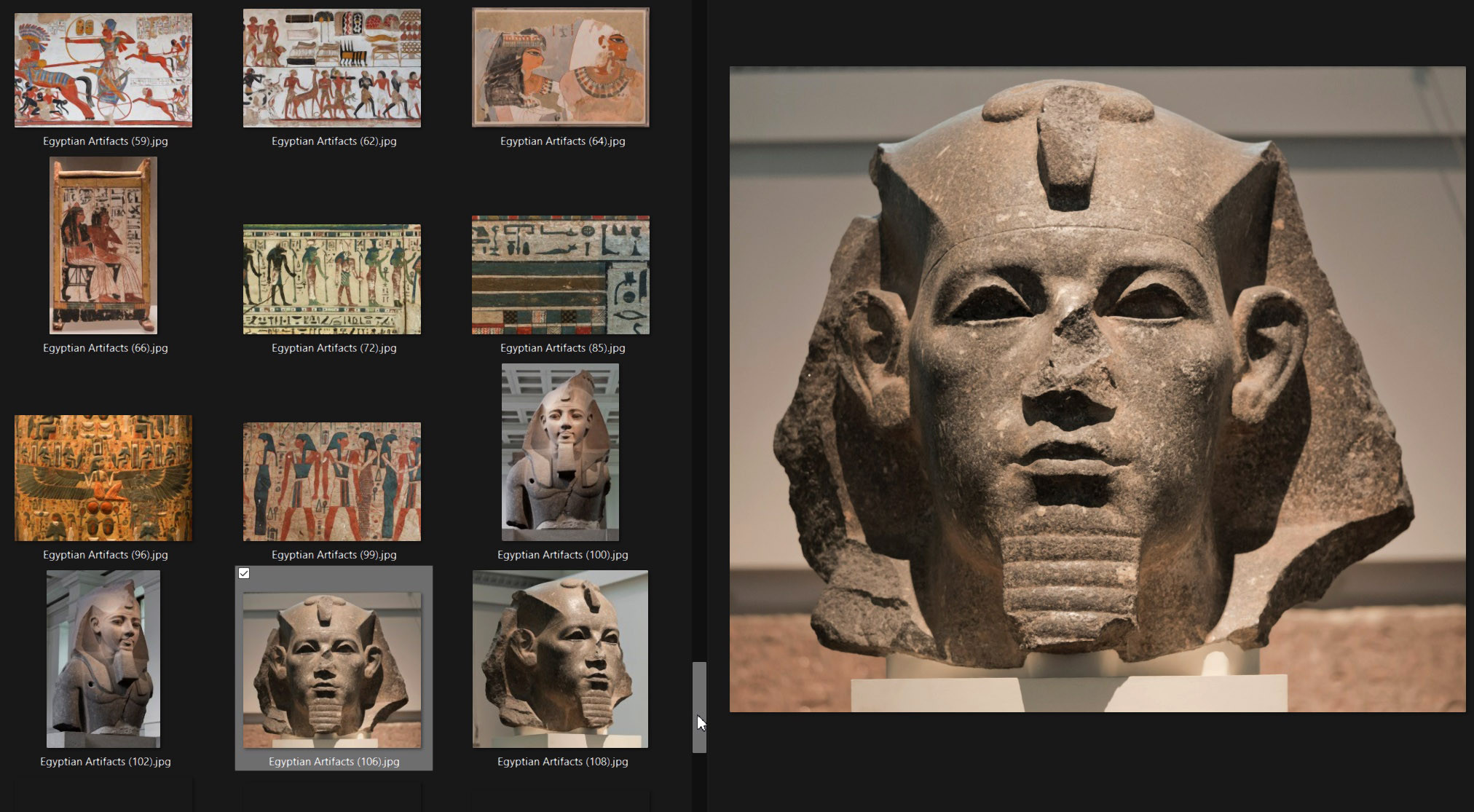Select thumbnail of Egyptian Artifacts (59).jpg chariot painting
The image size is (1474, 812).
103,70
